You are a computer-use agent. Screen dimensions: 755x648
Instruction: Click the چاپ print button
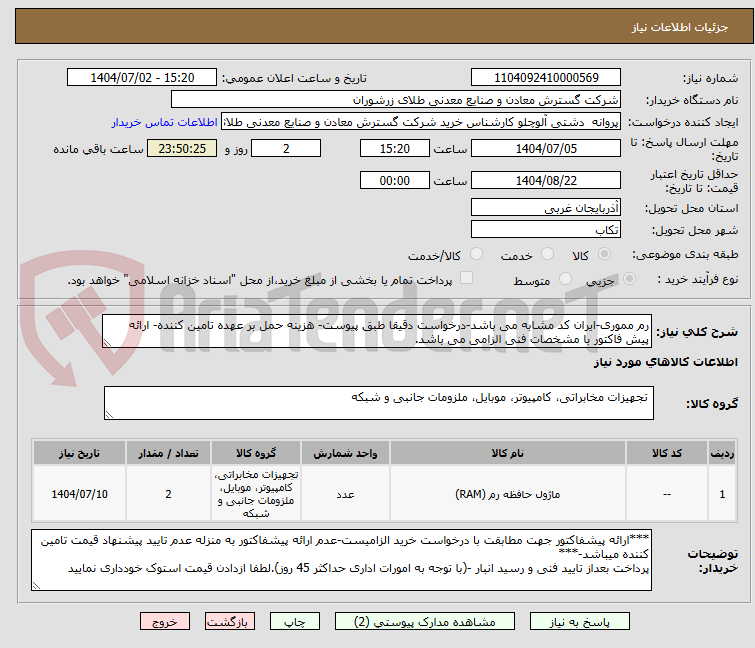[x=295, y=622]
